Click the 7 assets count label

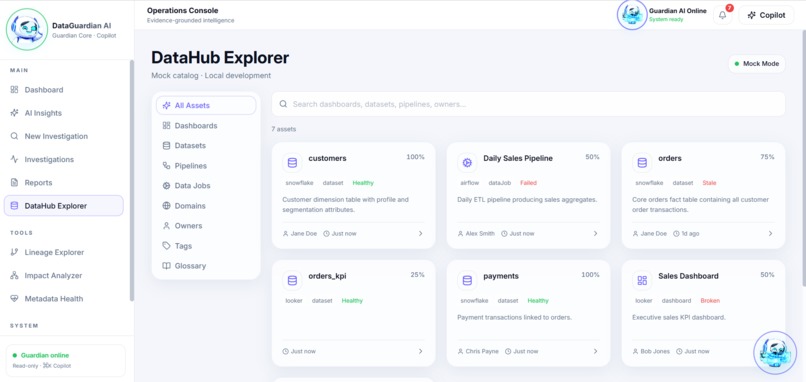point(284,129)
